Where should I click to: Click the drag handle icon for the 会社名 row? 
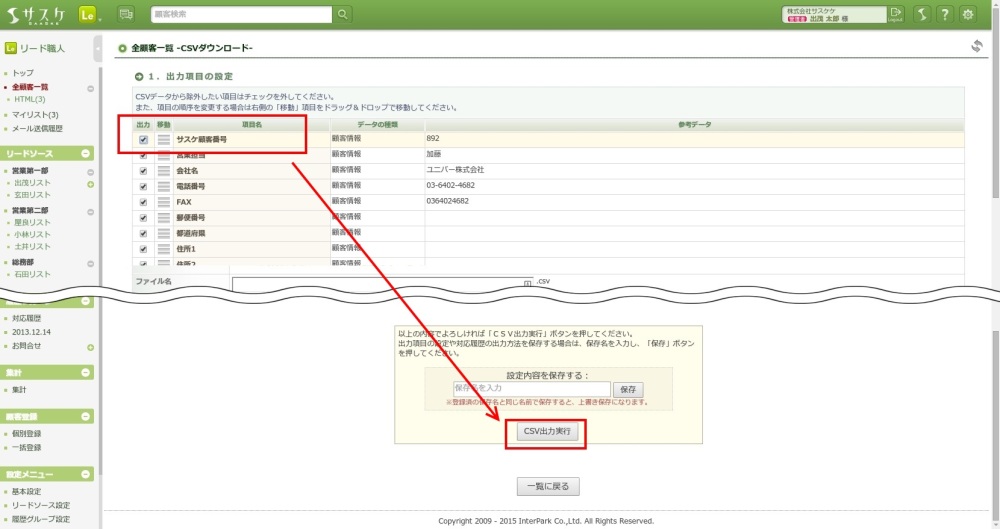pos(164,171)
